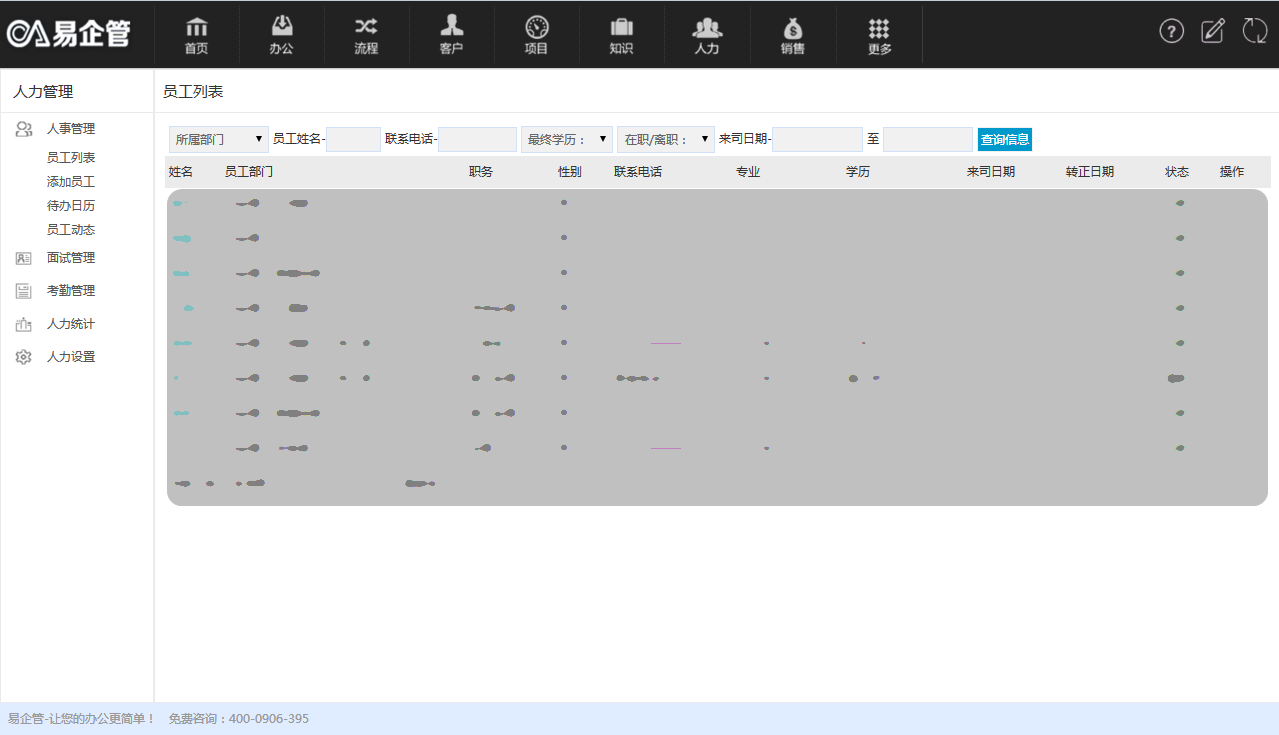Click the 办公 office icon
This screenshot has width=1279, height=735.
281,31
